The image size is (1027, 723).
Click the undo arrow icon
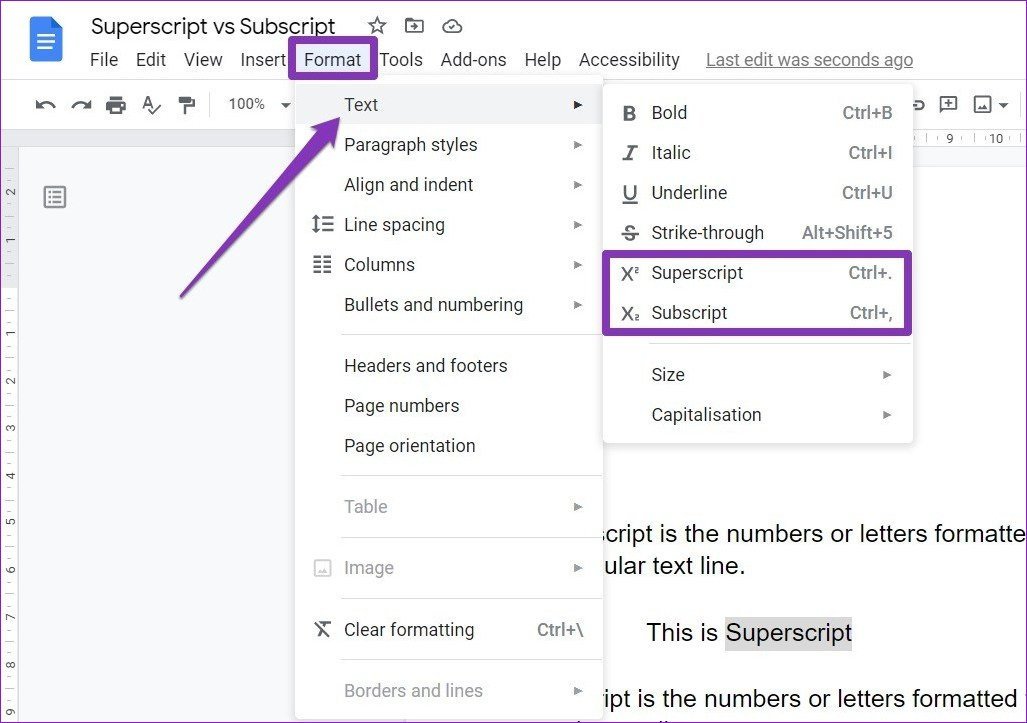tap(45, 105)
